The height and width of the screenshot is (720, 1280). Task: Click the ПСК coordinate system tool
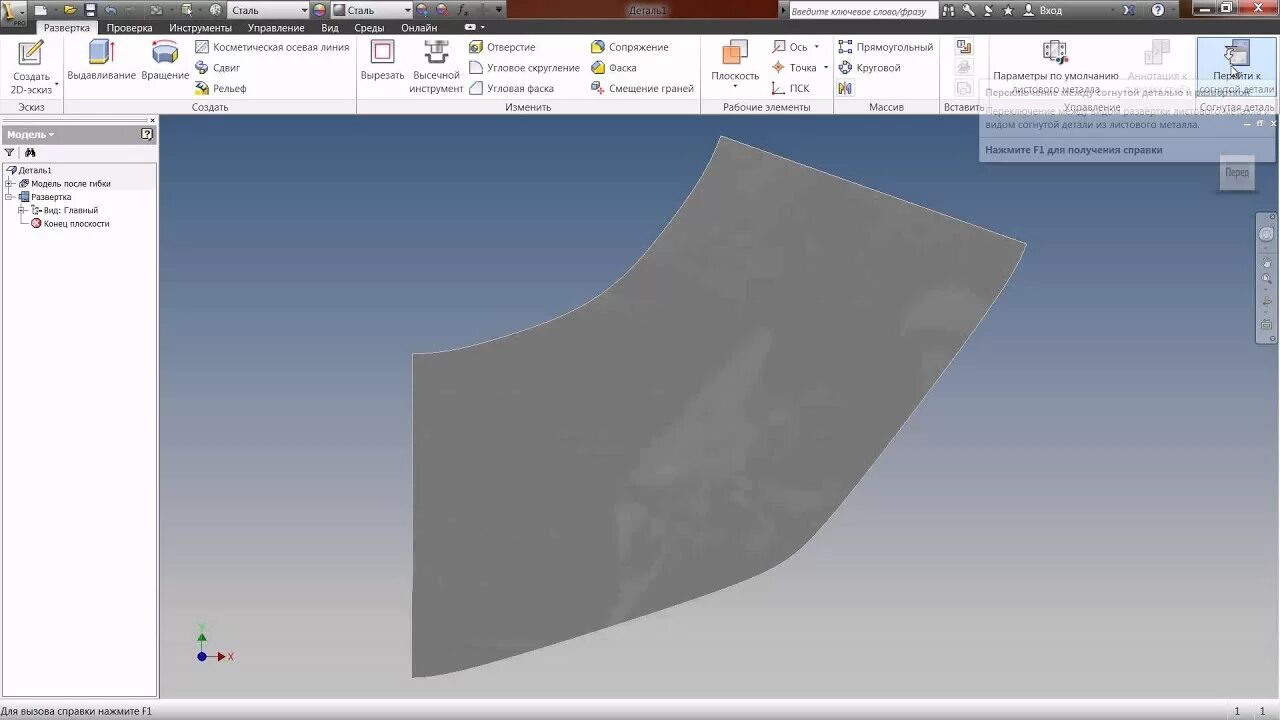790,88
